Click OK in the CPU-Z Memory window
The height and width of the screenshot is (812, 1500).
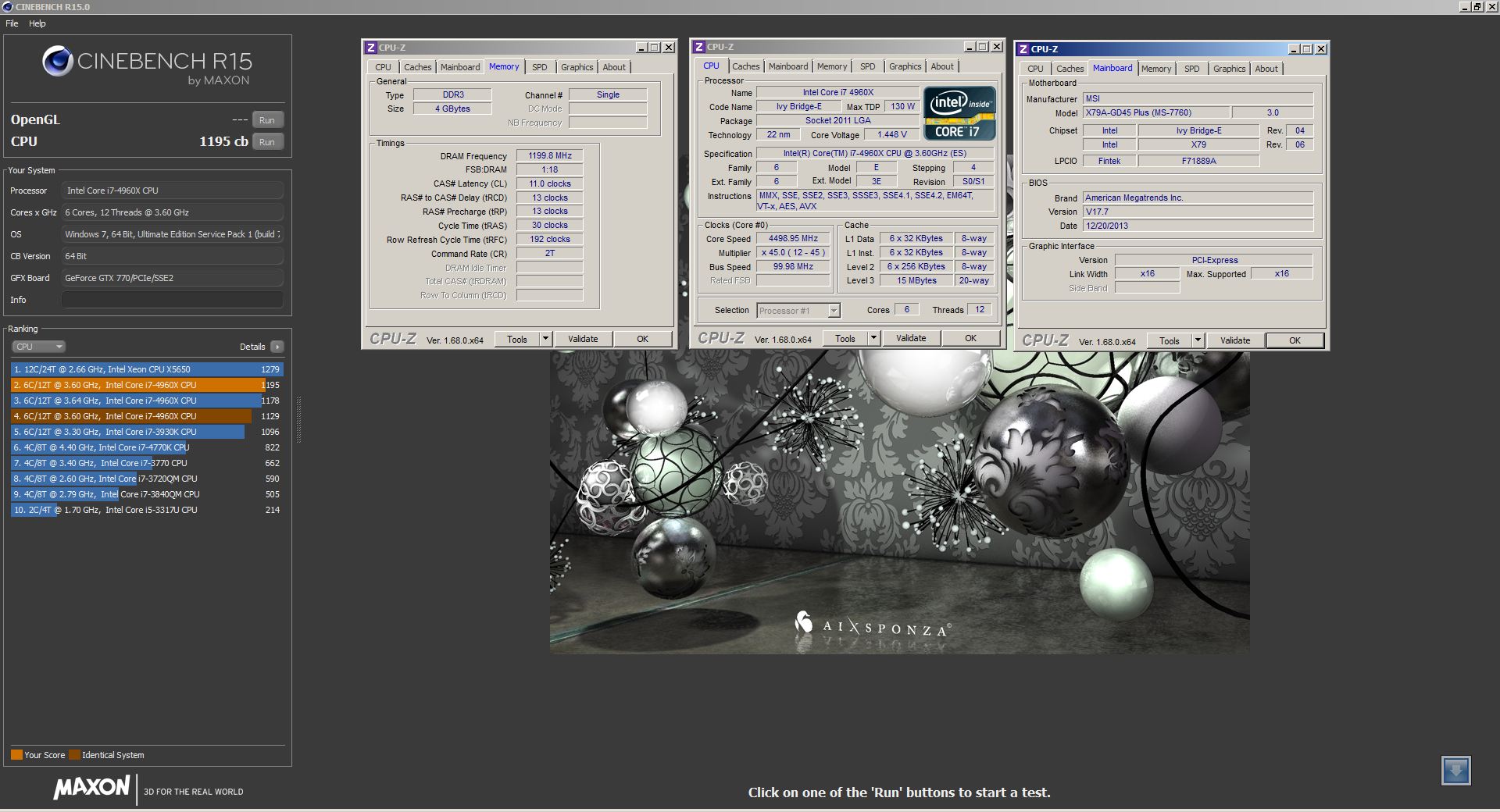[x=642, y=339]
